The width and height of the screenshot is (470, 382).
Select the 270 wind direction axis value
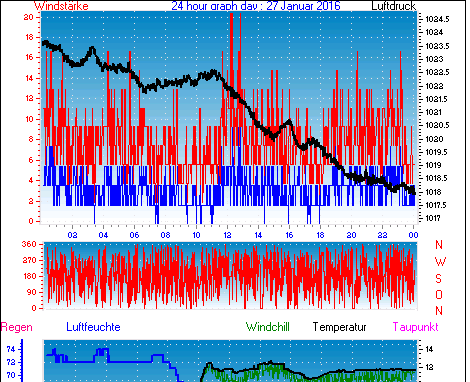click(29, 260)
